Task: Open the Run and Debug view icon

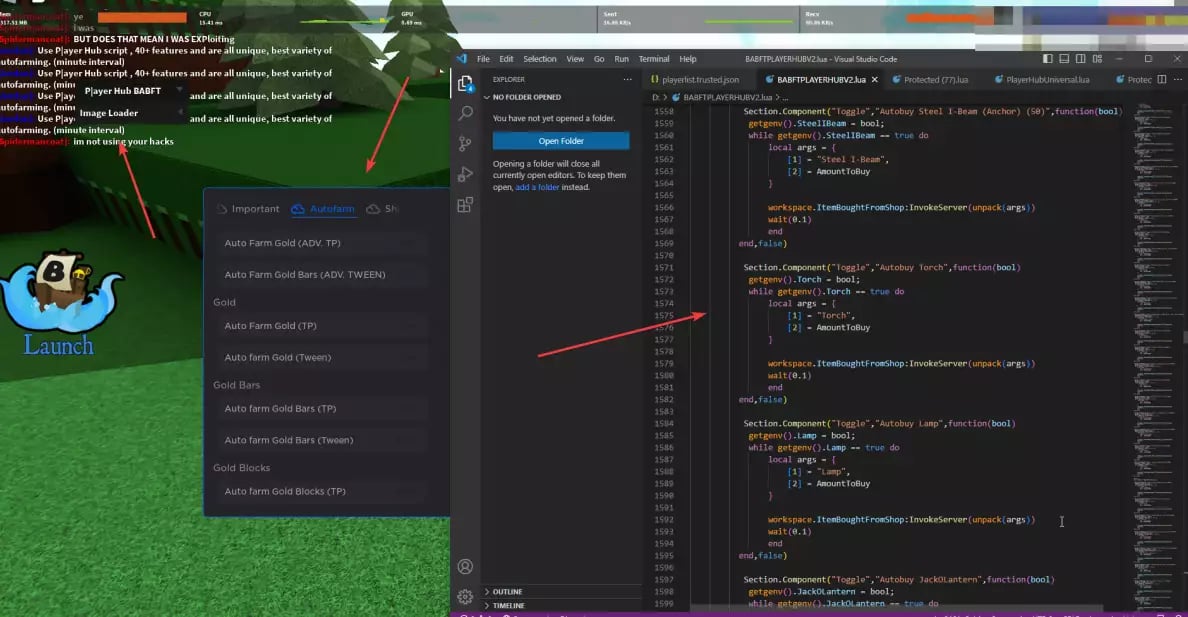Action: [x=465, y=174]
